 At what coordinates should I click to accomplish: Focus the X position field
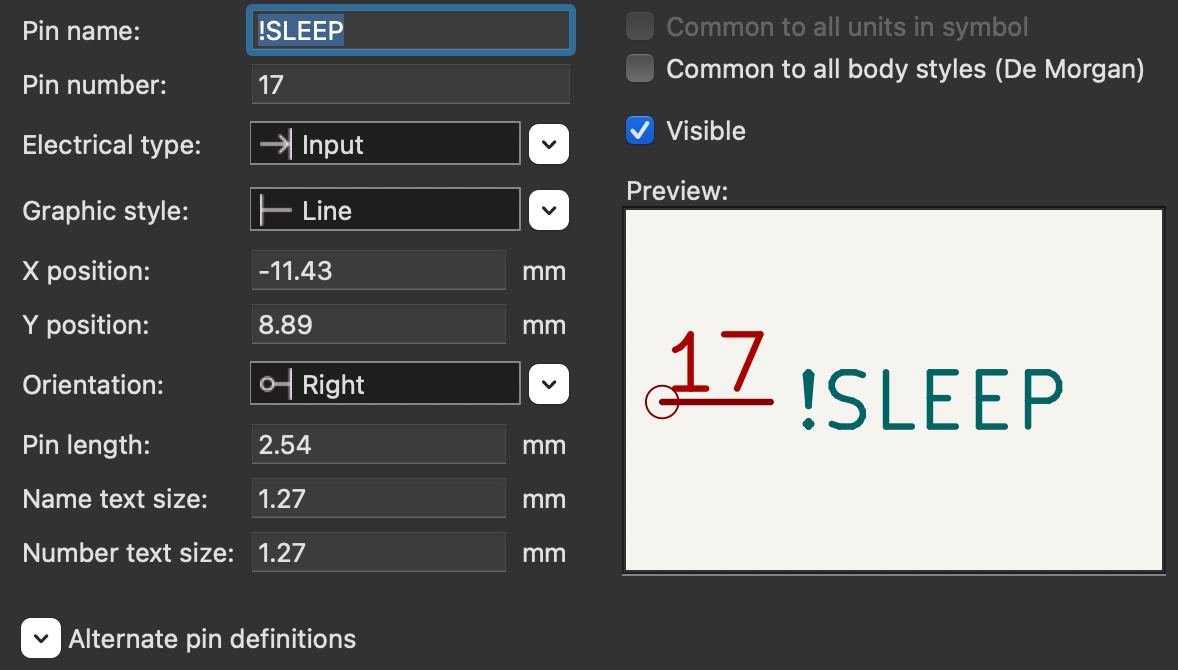tap(379, 271)
